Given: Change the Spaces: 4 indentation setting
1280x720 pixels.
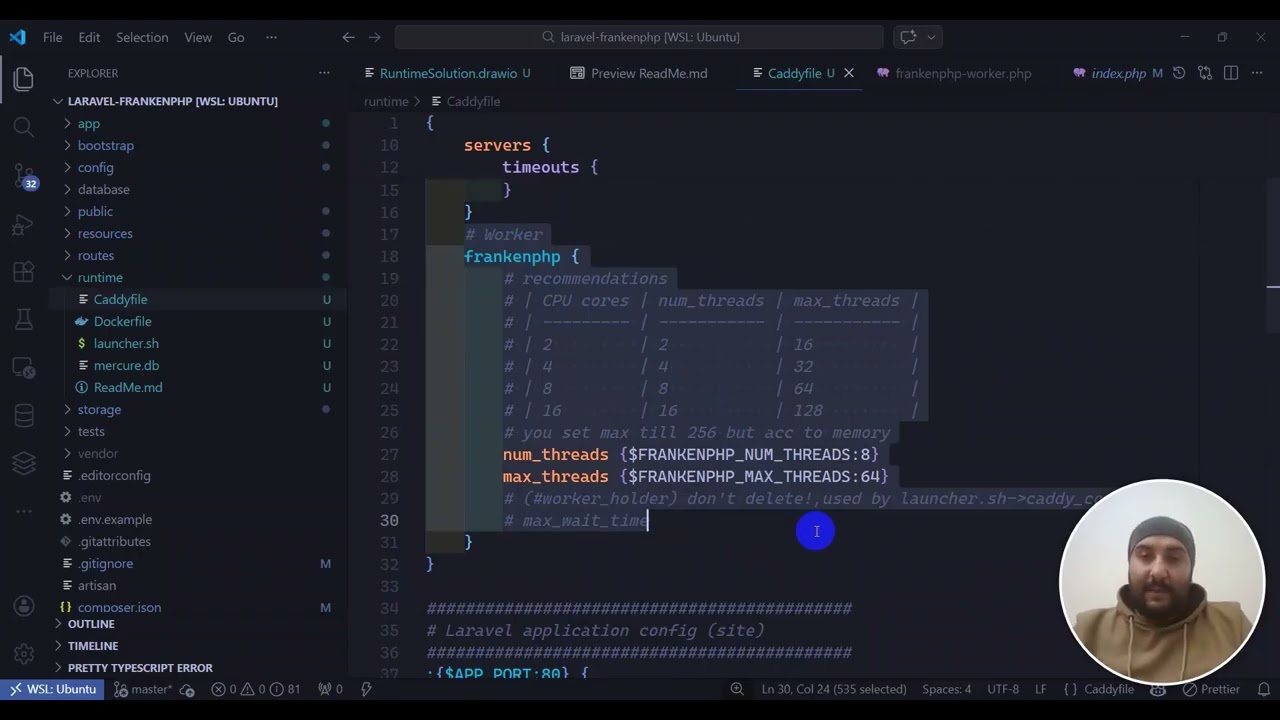Looking at the screenshot, I should 946,689.
